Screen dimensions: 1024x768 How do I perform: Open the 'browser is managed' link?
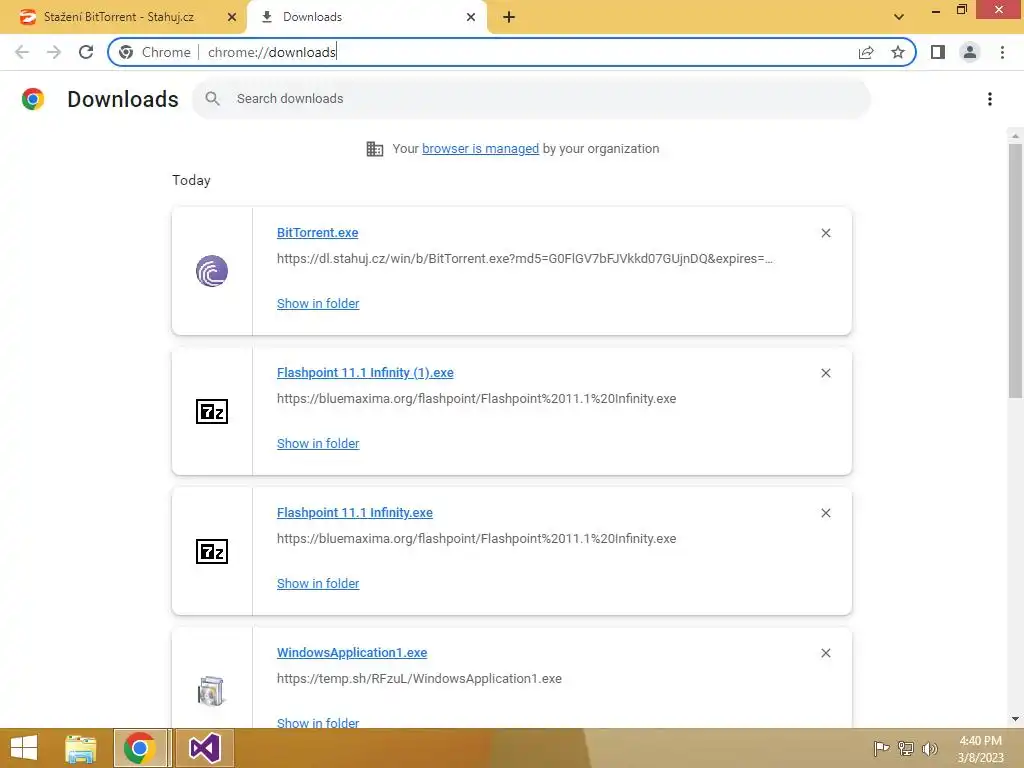click(481, 149)
